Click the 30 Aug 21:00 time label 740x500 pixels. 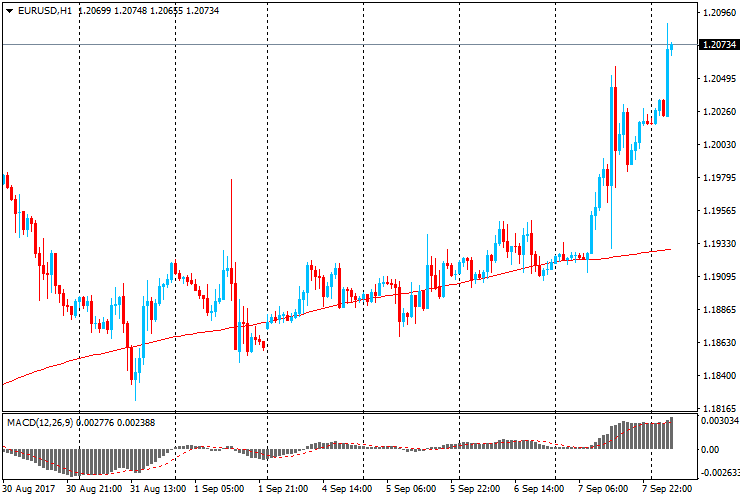point(94,489)
